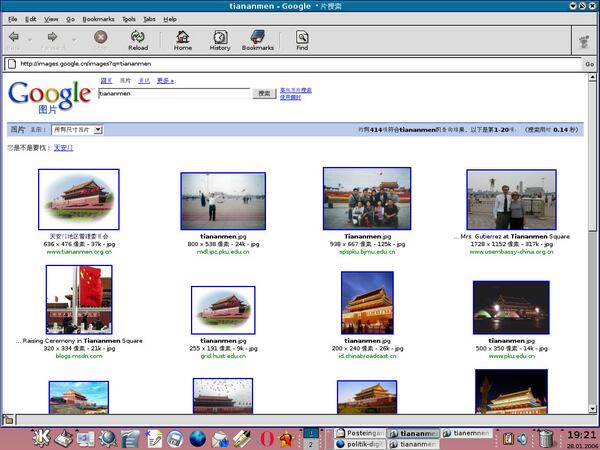Click the Google search submit button
The image size is (600, 450).
[264, 93]
